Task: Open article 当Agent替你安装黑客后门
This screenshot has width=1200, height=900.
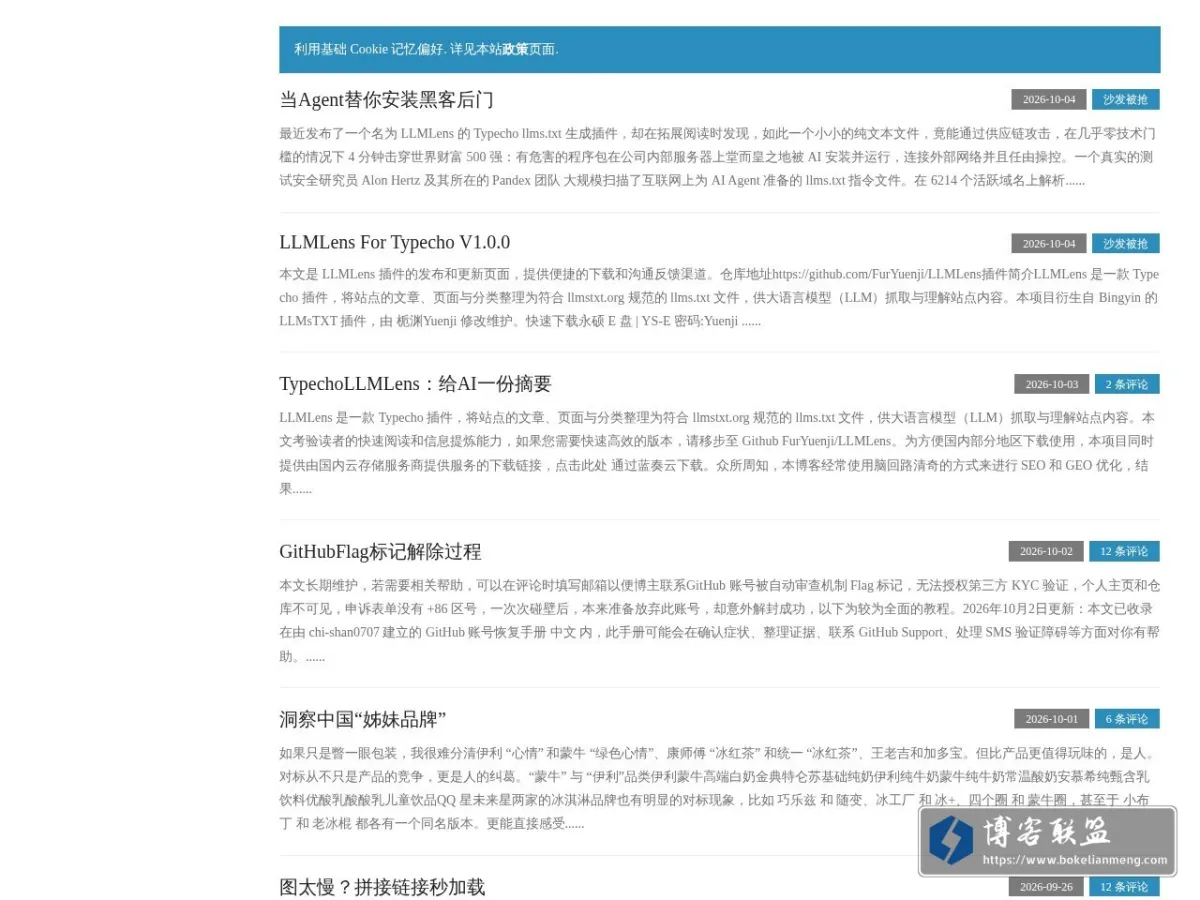Action: click(386, 100)
